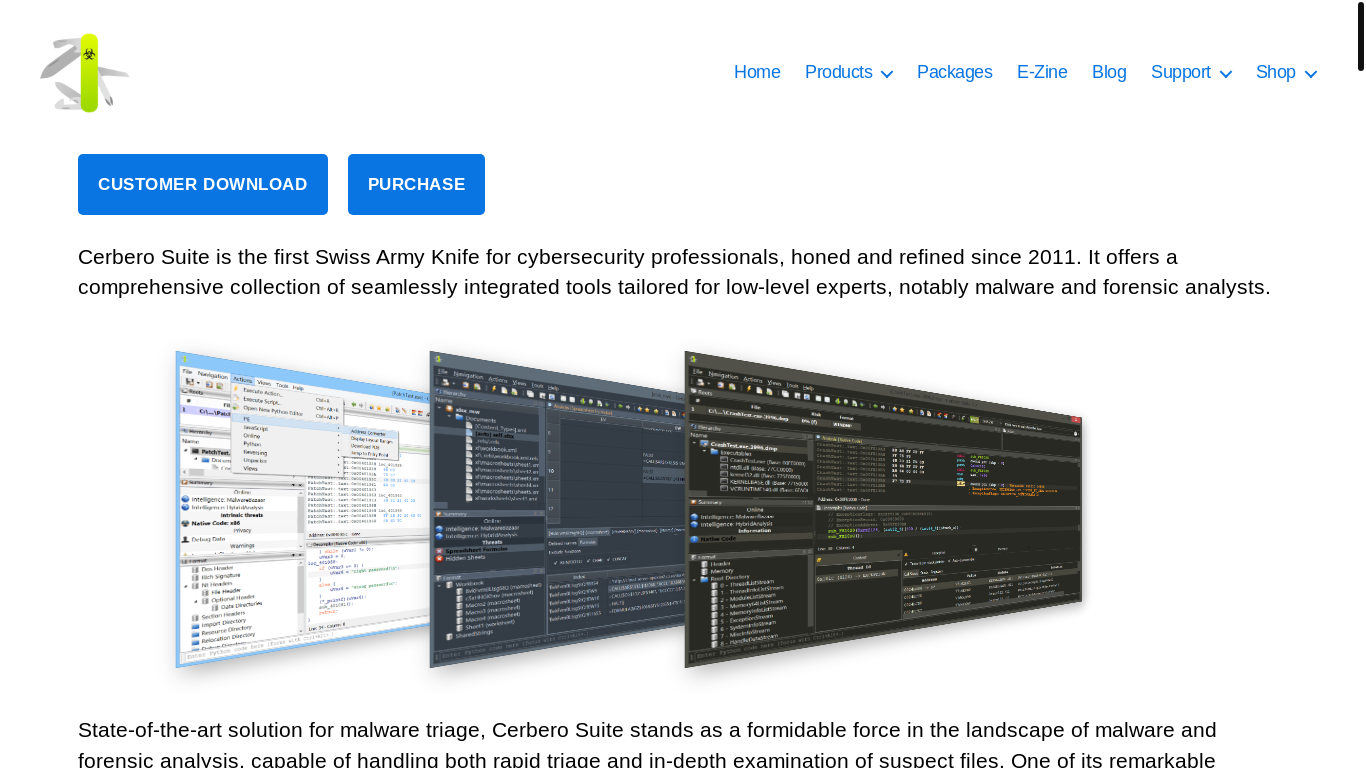Expand the Support dropdown chevron
The height and width of the screenshot is (768, 1366).
[x=1225, y=73]
